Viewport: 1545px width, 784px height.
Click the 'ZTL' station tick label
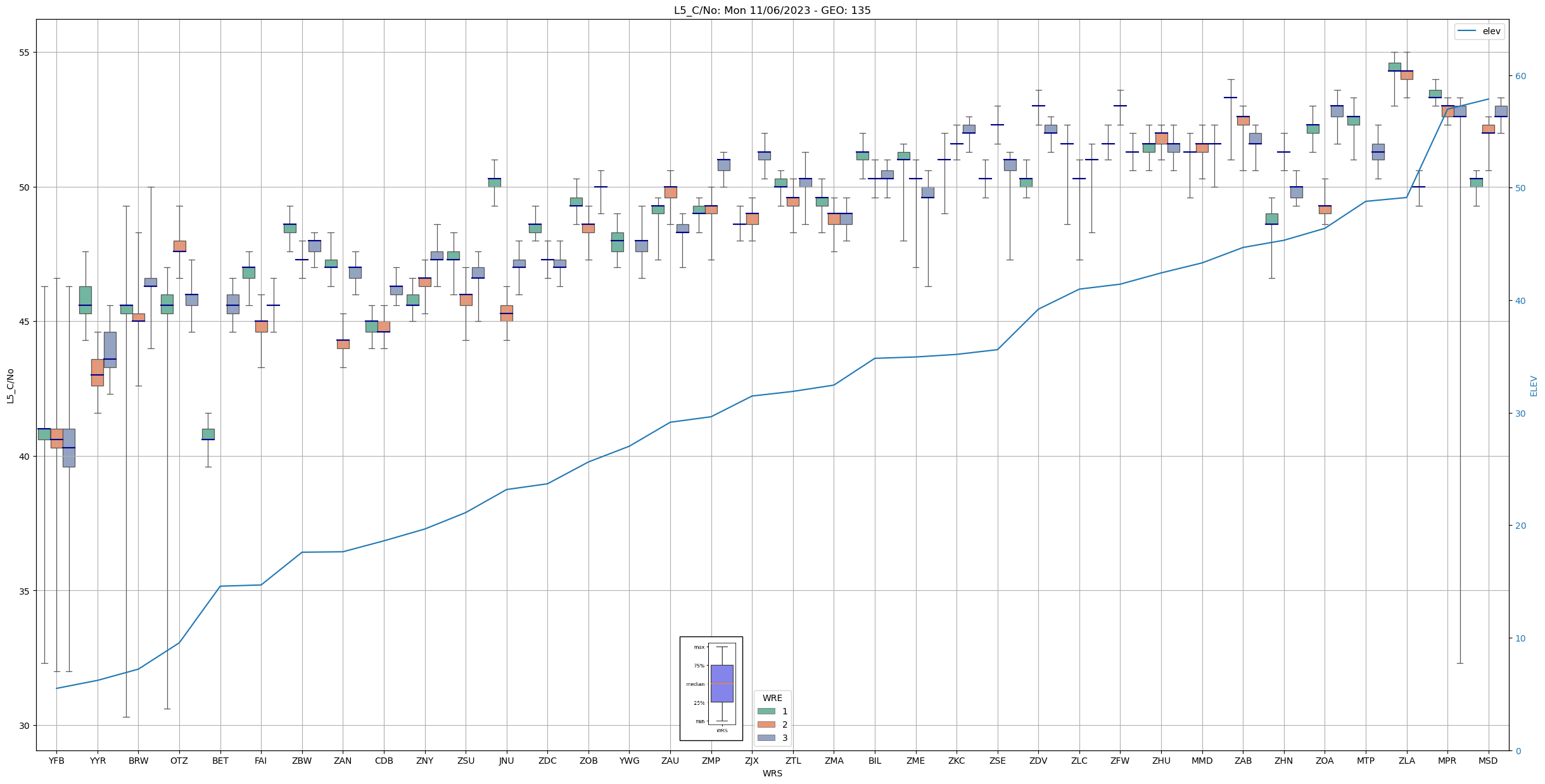pos(793,761)
